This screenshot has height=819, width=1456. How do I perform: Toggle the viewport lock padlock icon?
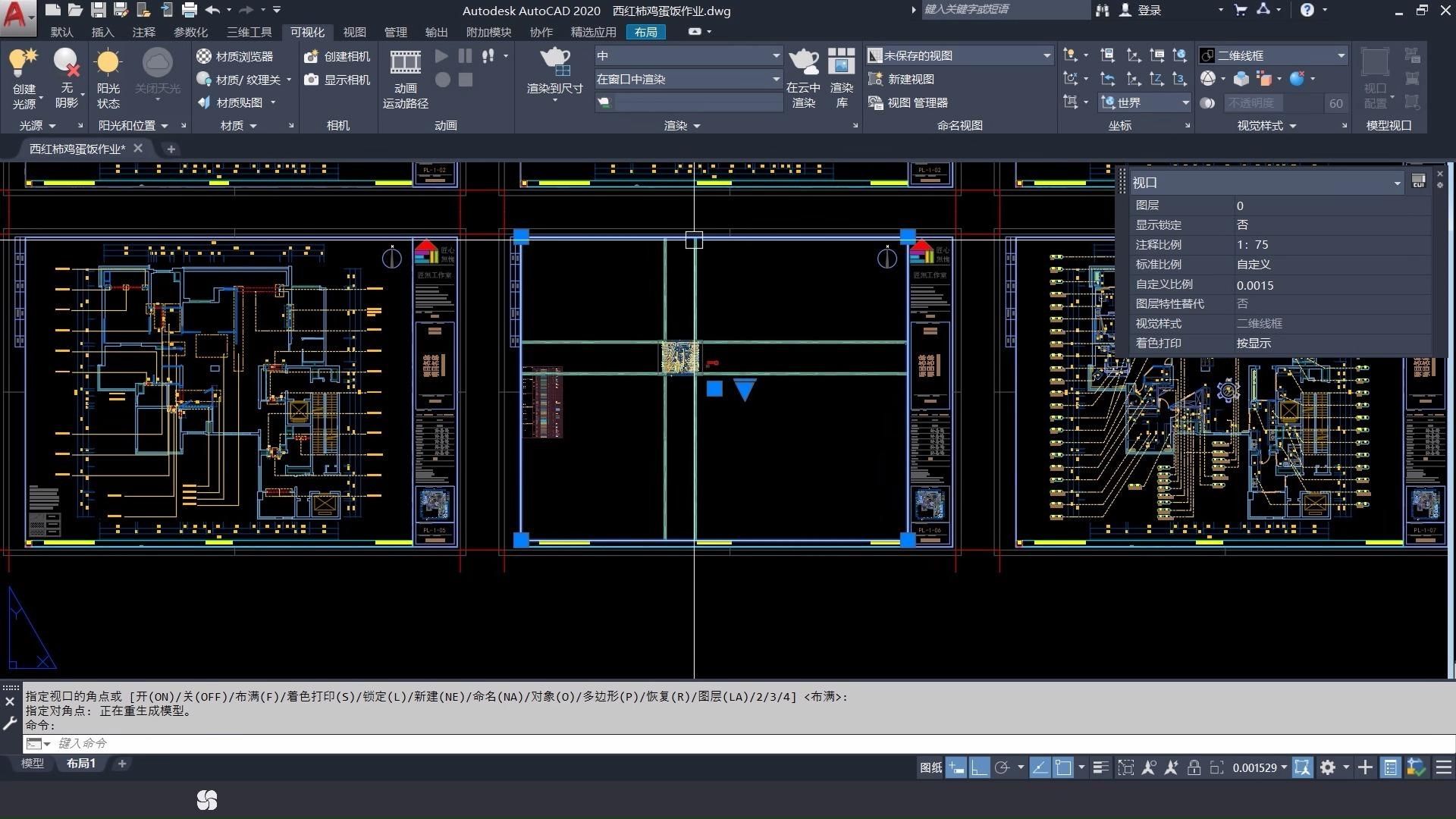click(x=1194, y=767)
